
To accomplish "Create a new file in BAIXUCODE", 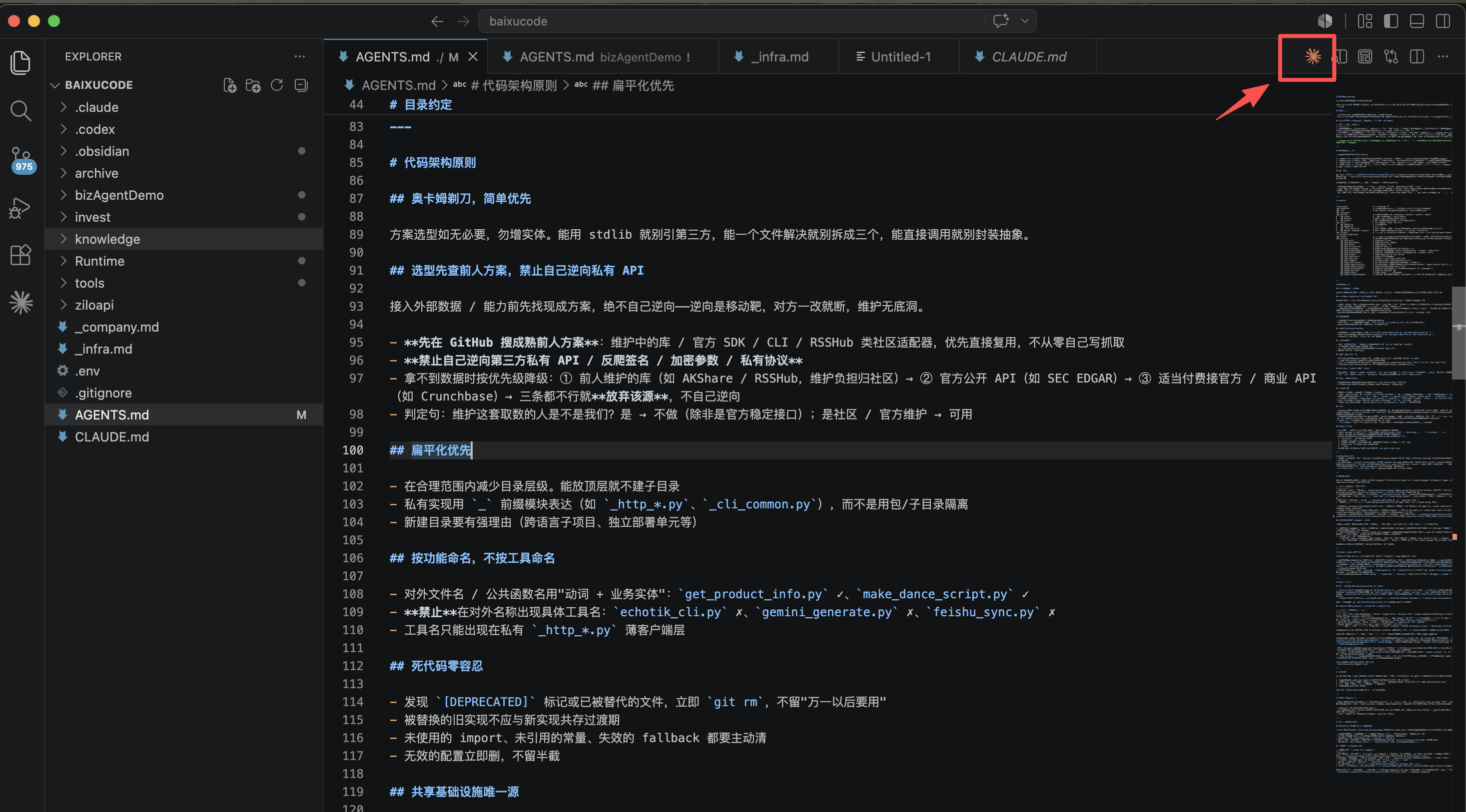I will tap(229, 85).
